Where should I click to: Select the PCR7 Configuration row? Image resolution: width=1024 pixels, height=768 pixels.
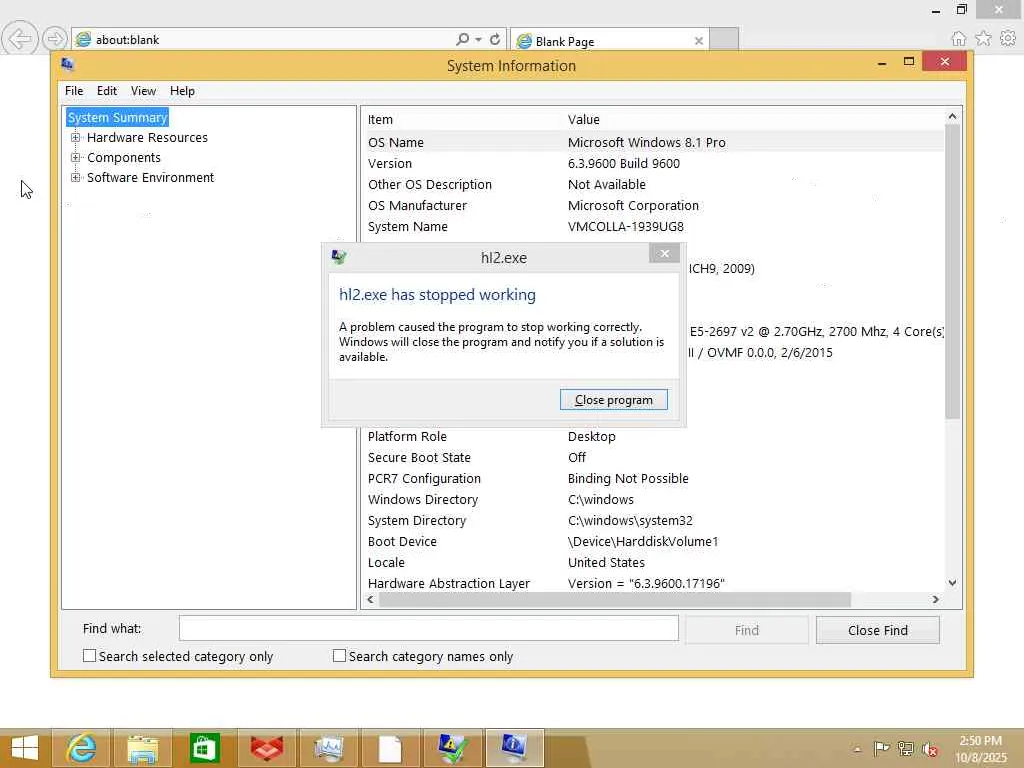click(653, 478)
